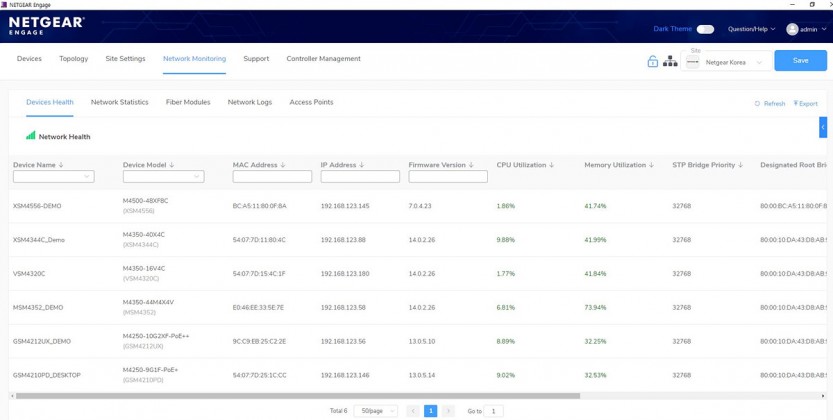Select page 1 in pagination
The width and height of the screenshot is (833, 420).
(x=430, y=411)
